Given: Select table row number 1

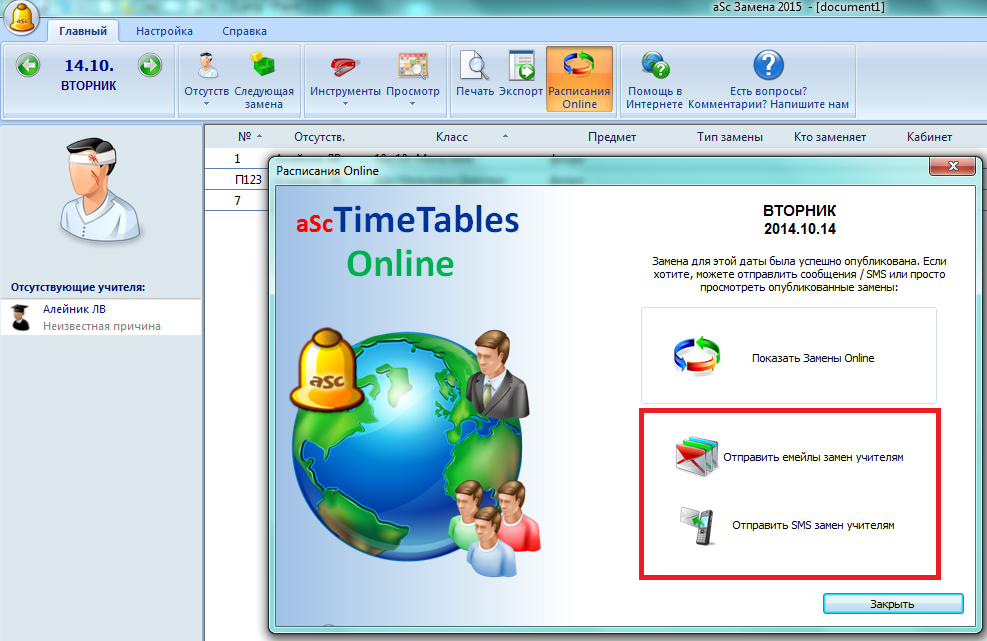Looking at the screenshot, I should click(237, 159).
